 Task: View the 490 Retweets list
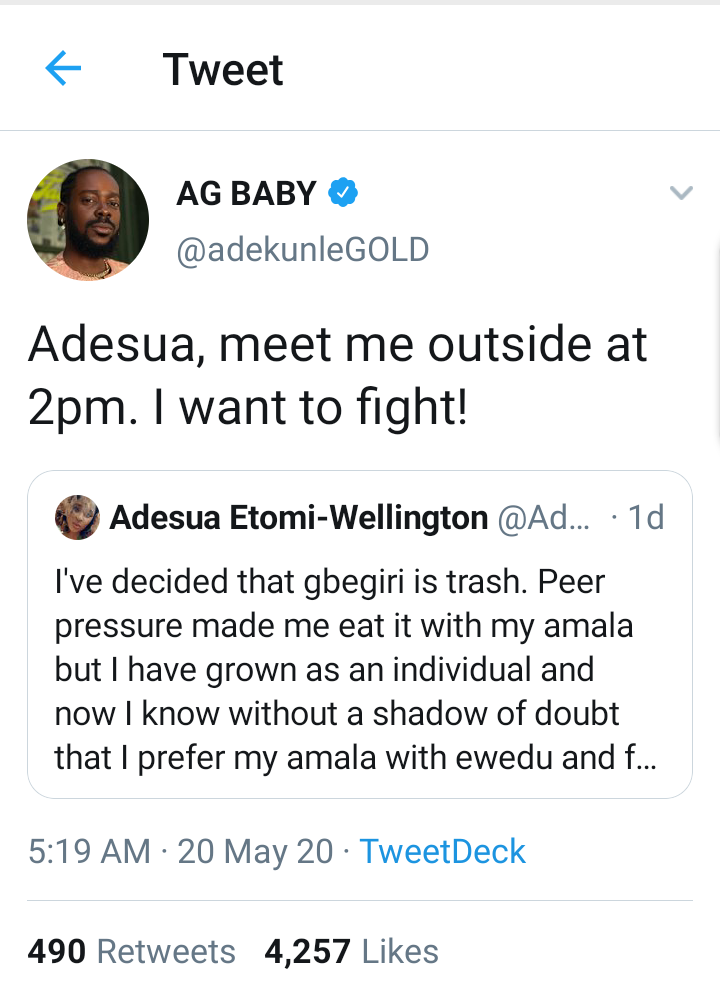click(131, 951)
